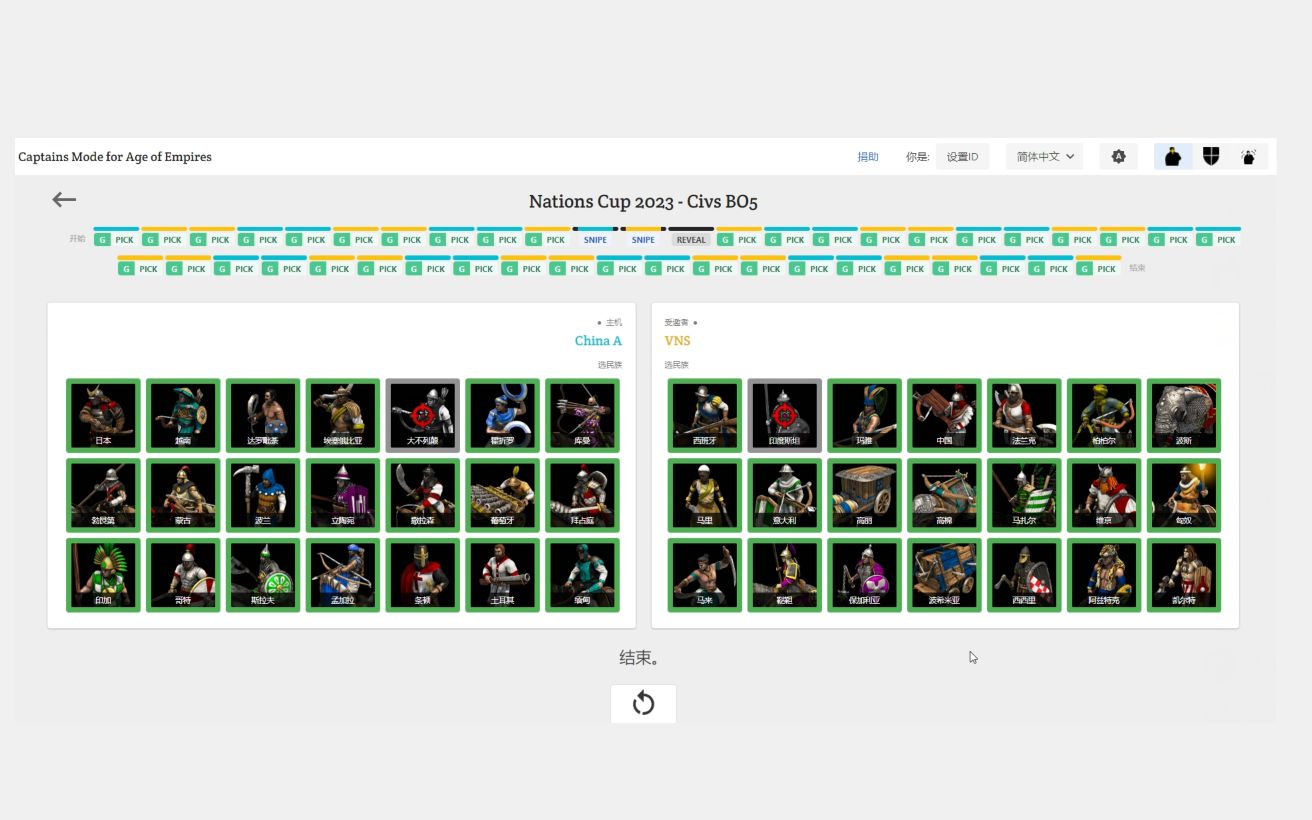Click the VNS team name

(677, 341)
